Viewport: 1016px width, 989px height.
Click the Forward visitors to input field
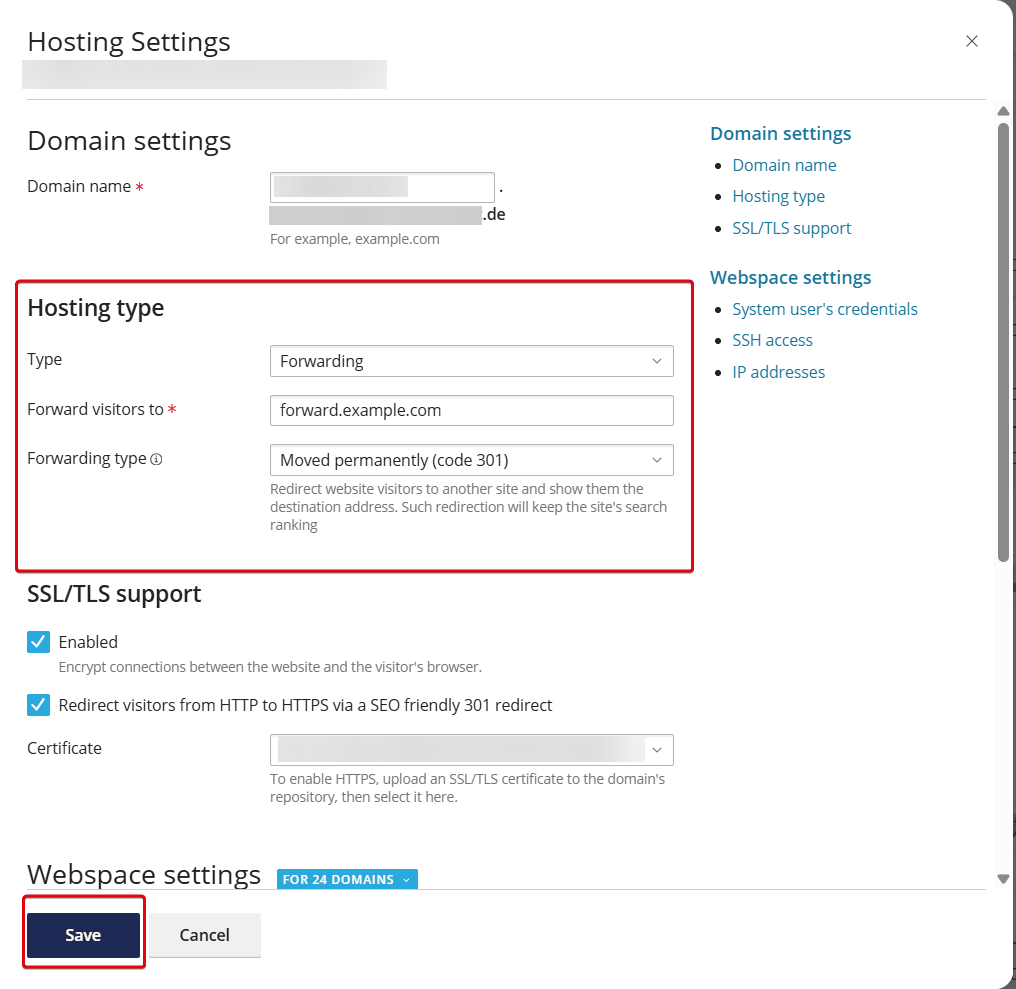pos(471,410)
